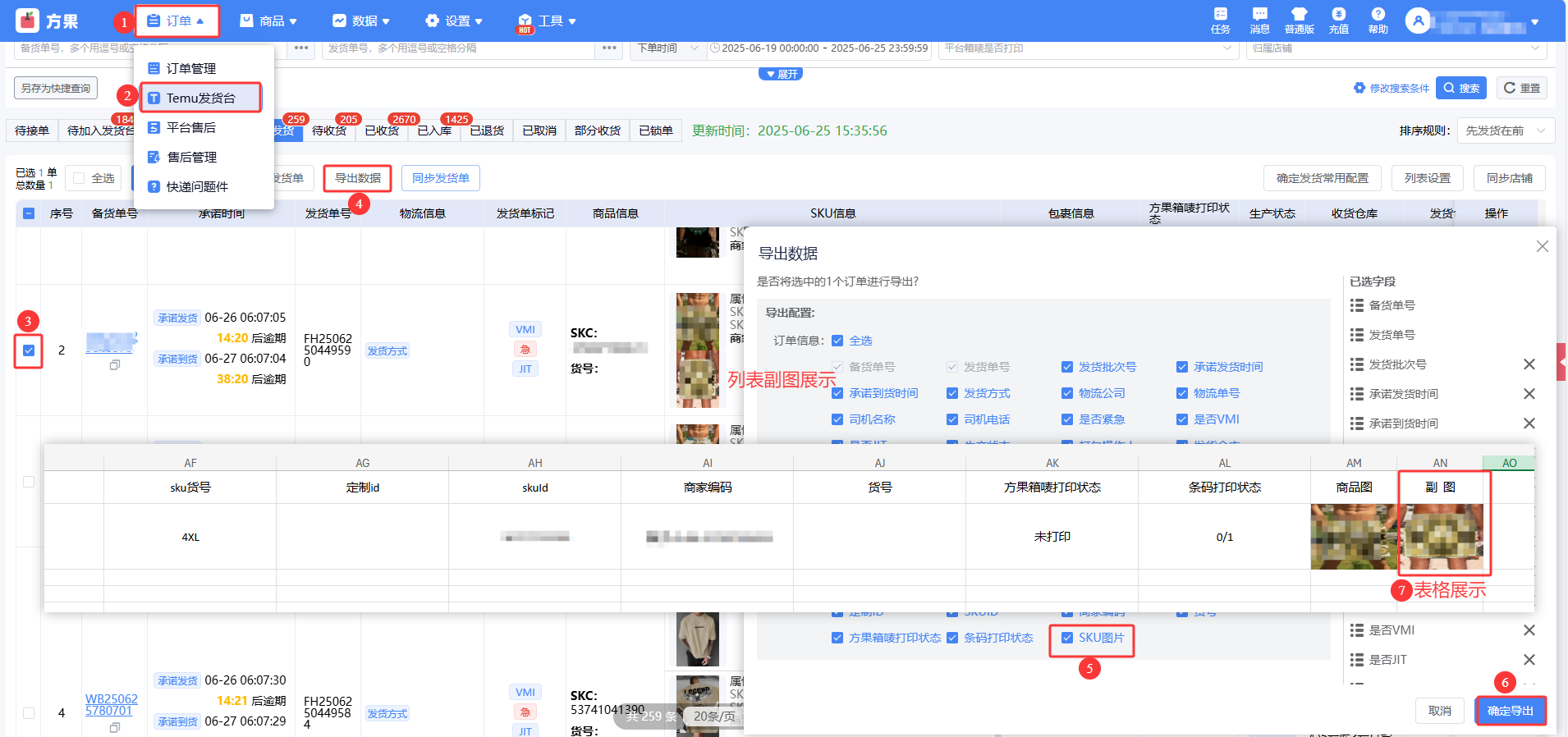This screenshot has height=737, width=1568.
Task: Open the 排序规则 先发货在前 dropdown
Action: (x=1505, y=130)
